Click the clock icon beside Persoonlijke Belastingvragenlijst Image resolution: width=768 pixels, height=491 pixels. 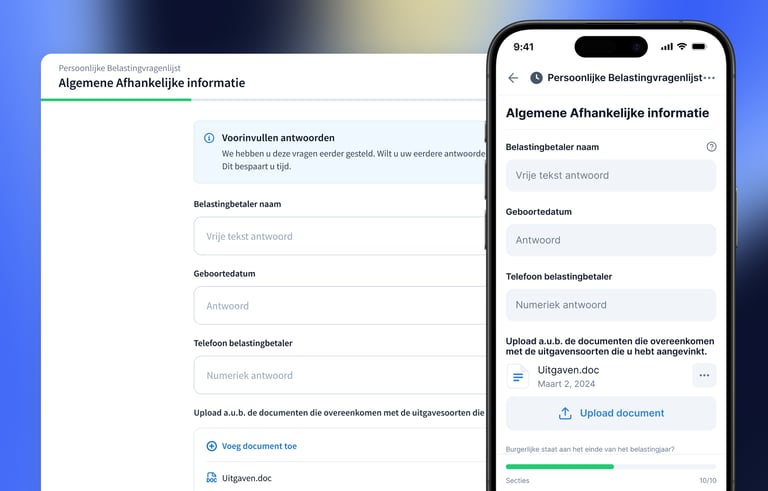pos(536,78)
